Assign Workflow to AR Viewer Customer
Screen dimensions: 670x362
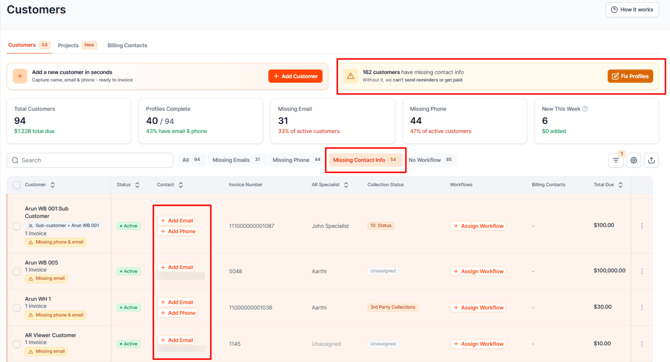478,344
